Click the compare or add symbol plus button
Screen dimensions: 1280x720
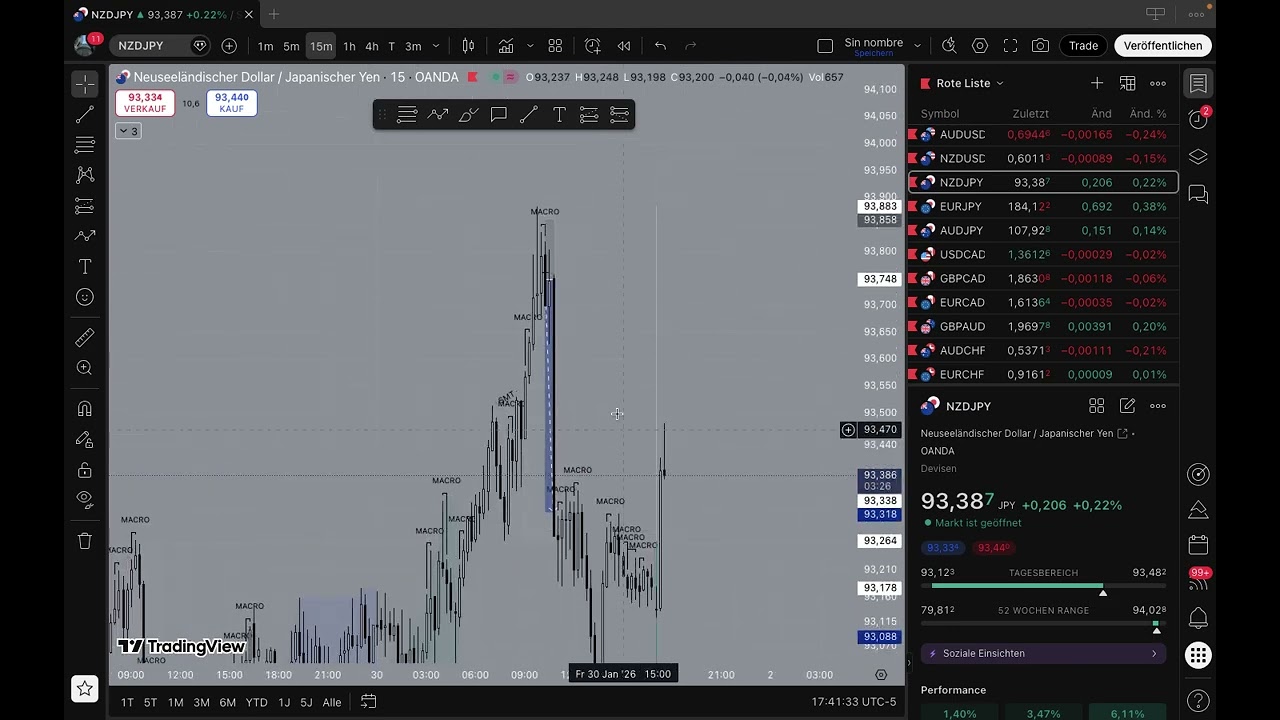[x=229, y=46]
